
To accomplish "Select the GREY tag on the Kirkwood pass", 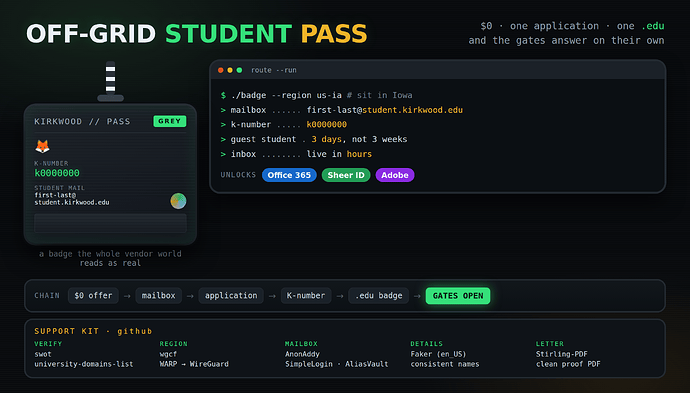I will 169,121.
